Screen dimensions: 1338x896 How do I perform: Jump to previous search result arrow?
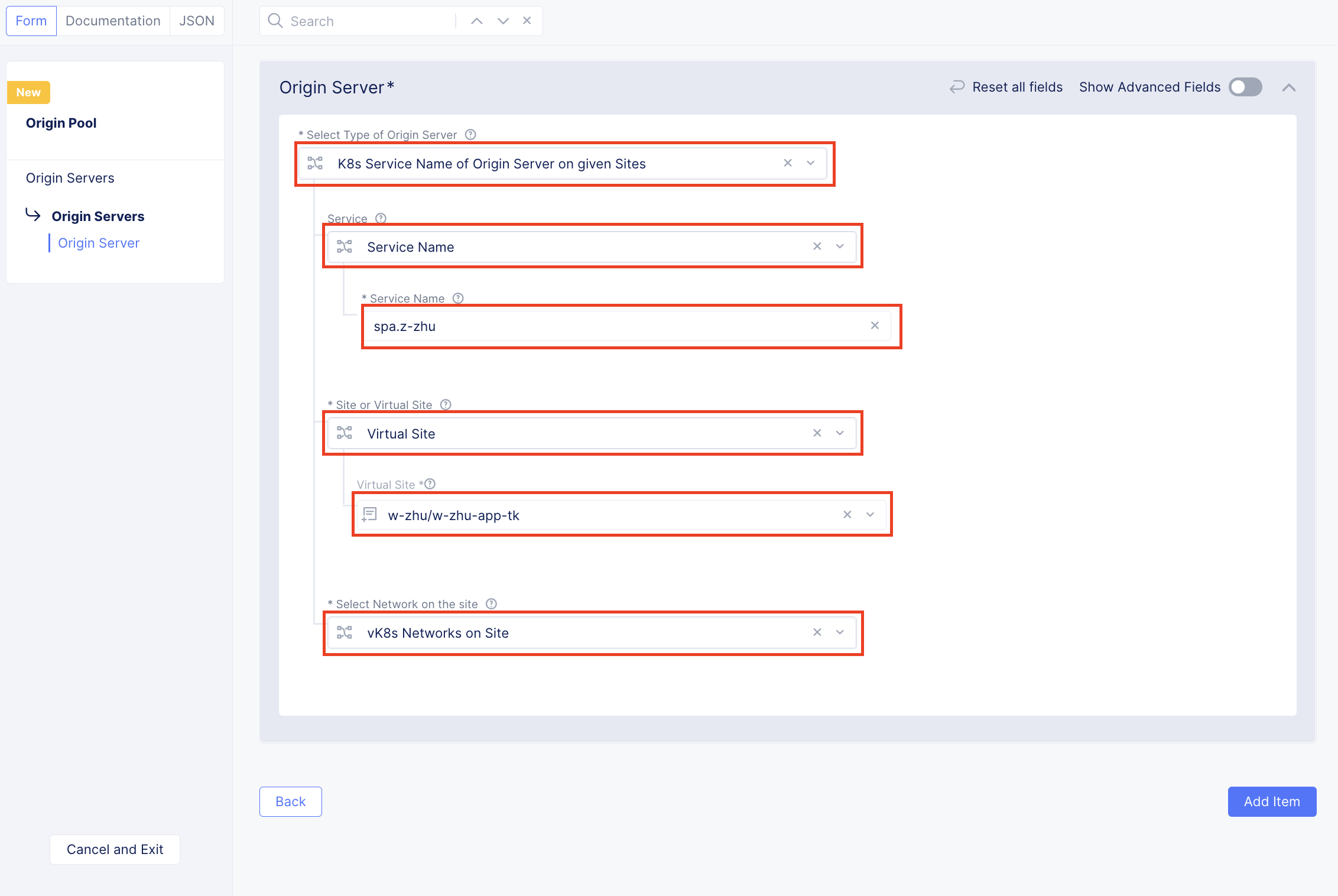tap(476, 21)
